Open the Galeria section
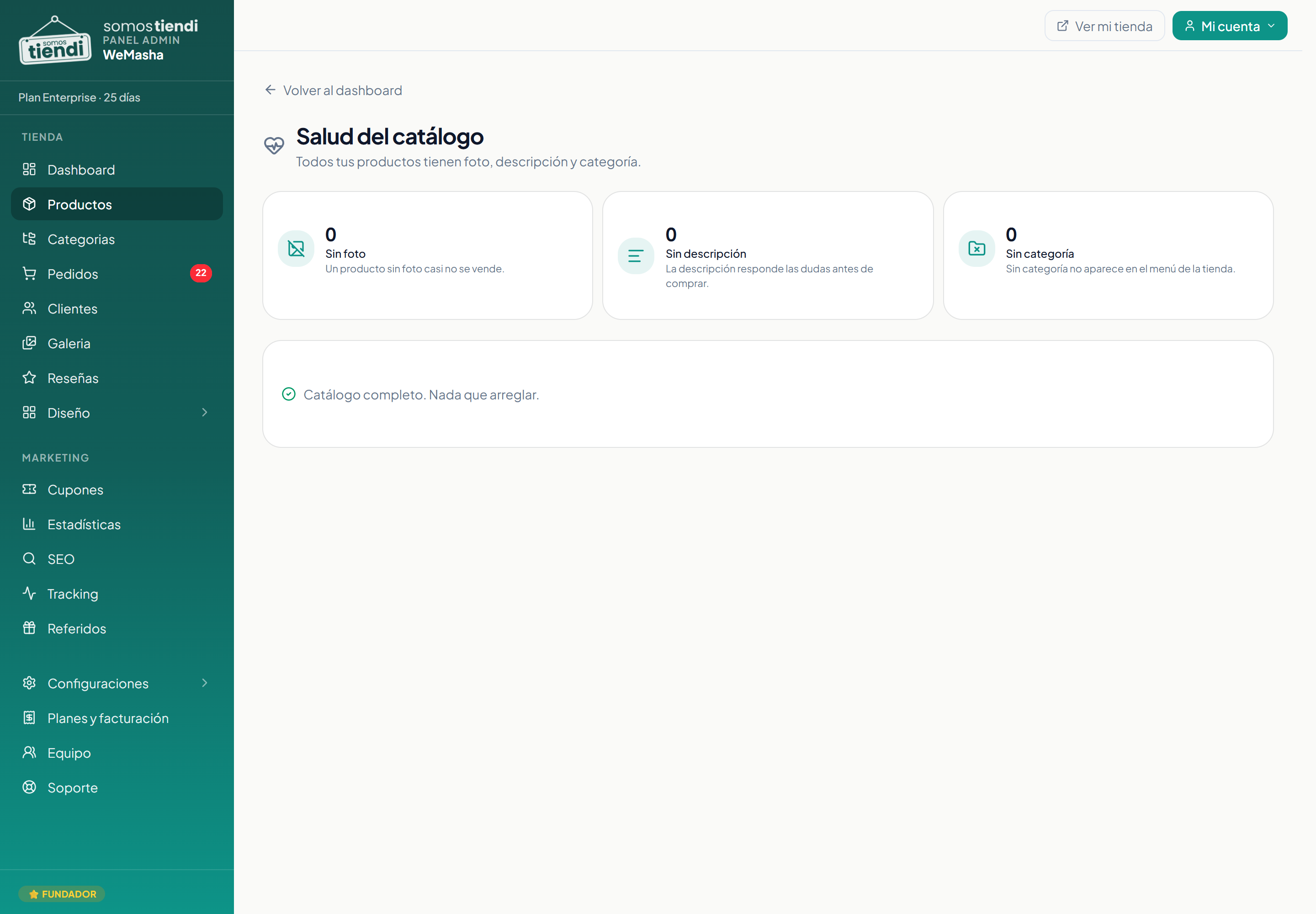The image size is (1316, 914). click(x=117, y=343)
